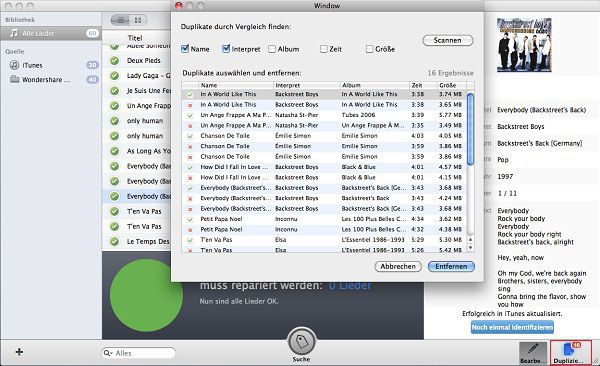Click the Backstreet Boys album cover thumbnail
The width and height of the screenshot is (600, 366).
tap(524, 45)
